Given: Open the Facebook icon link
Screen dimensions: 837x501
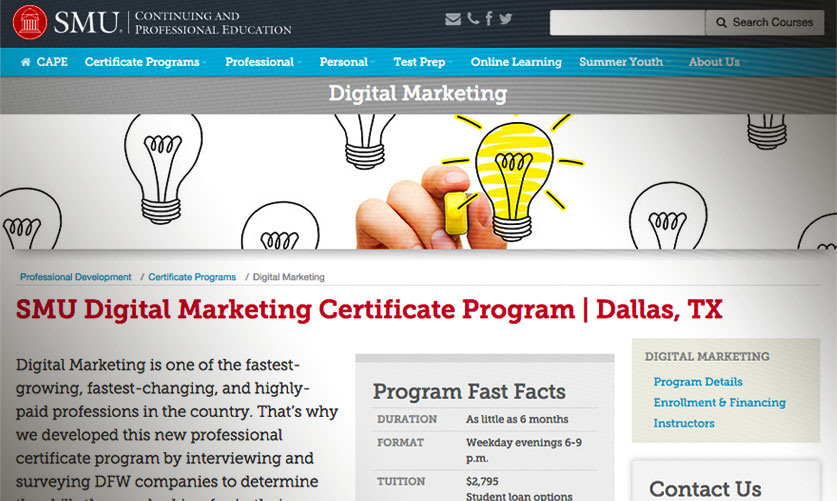Looking at the screenshot, I should 489,19.
